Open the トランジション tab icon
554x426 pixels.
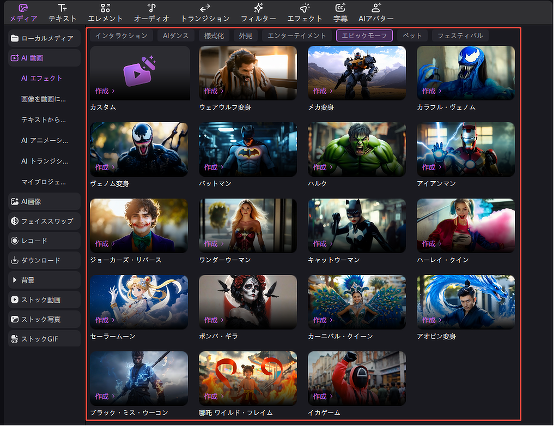coord(205,8)
